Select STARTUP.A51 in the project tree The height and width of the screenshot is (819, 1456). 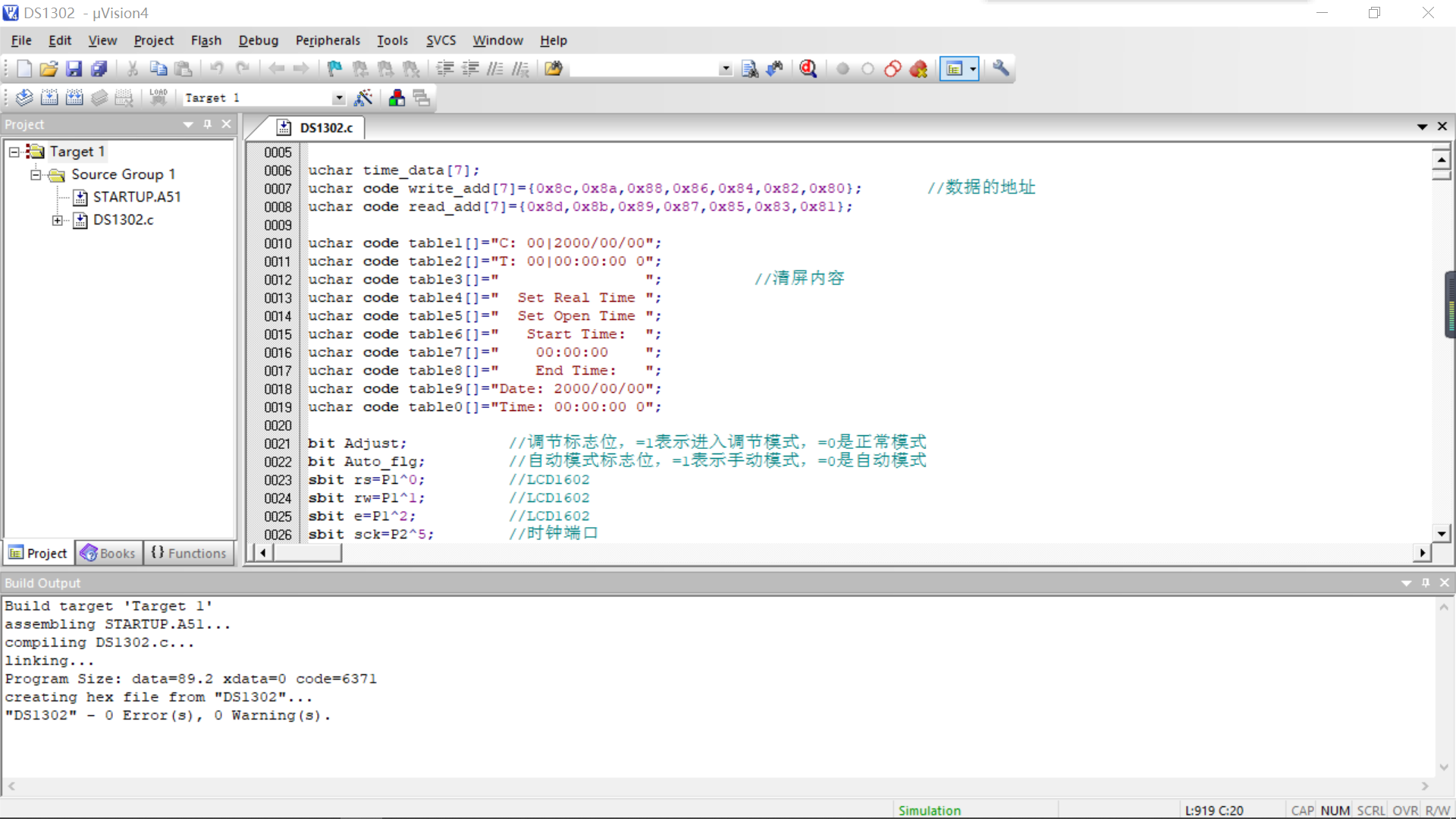pos(136,197)
